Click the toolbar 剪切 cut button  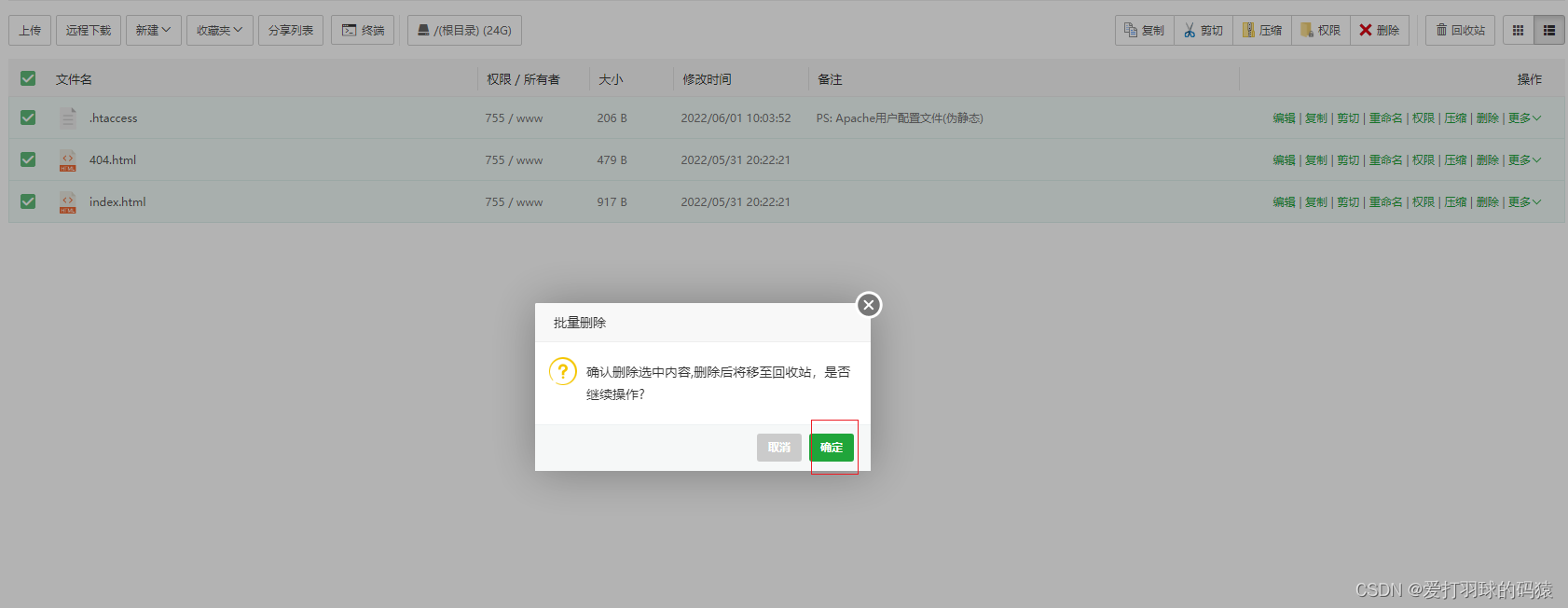click(1204, 30)
